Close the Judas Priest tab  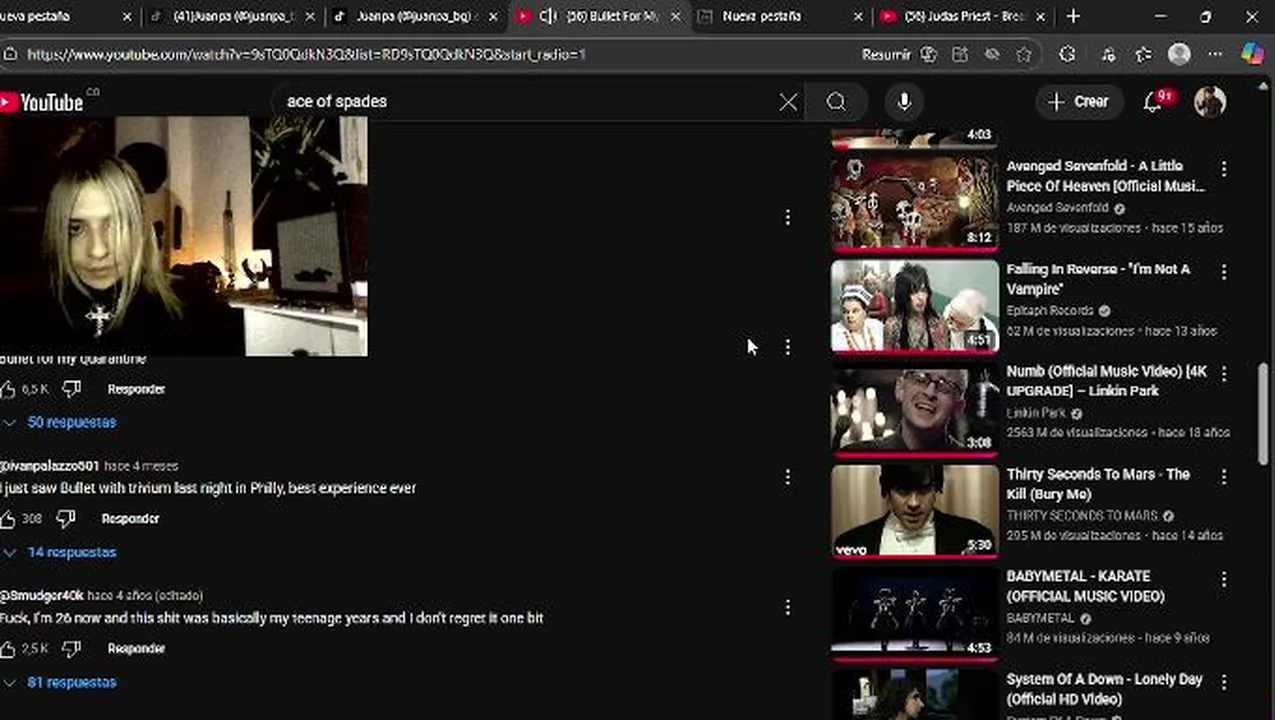[x=1041, y=17]
